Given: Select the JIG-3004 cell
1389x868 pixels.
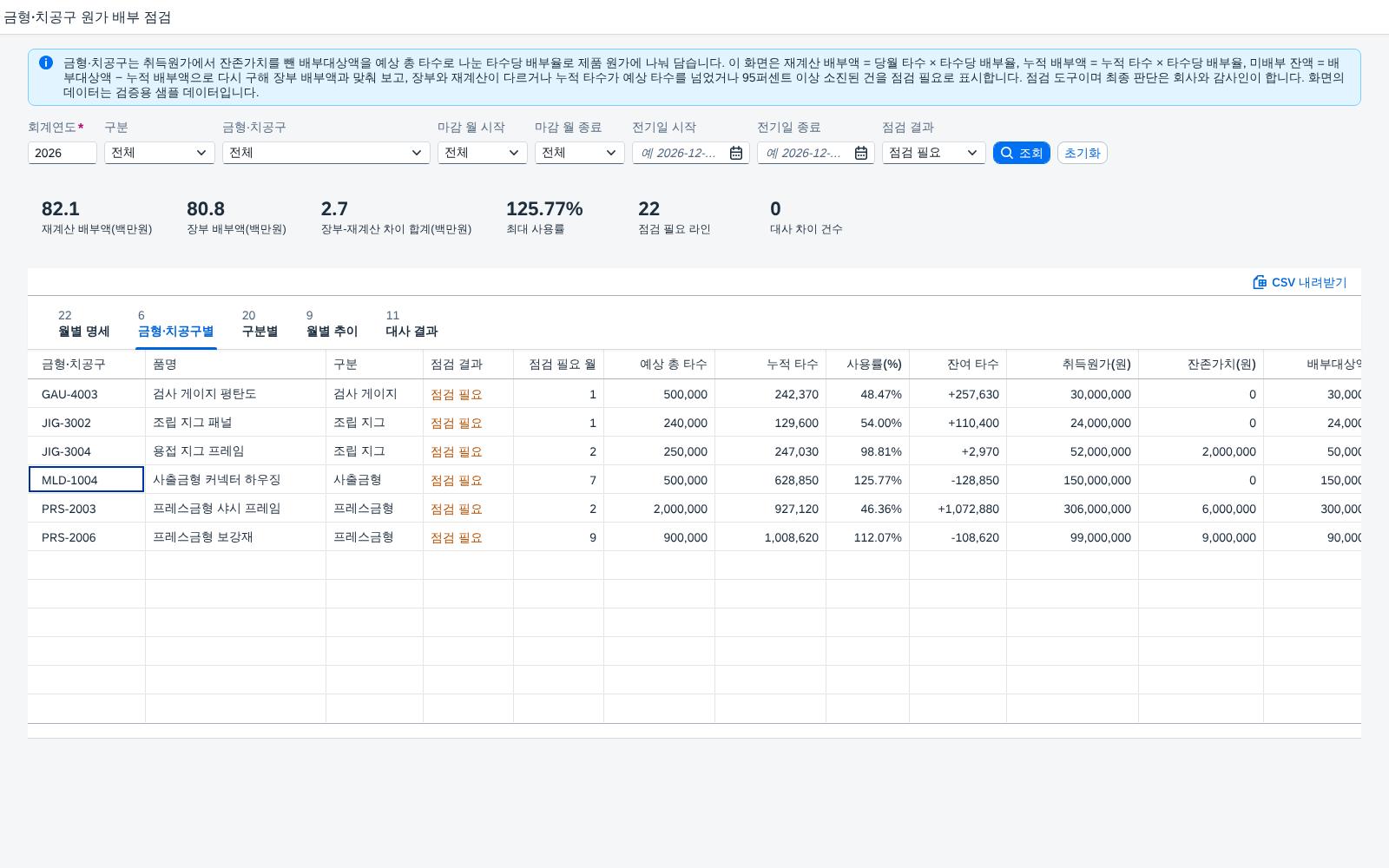Looking at the screenshot, I should [86, 451].
